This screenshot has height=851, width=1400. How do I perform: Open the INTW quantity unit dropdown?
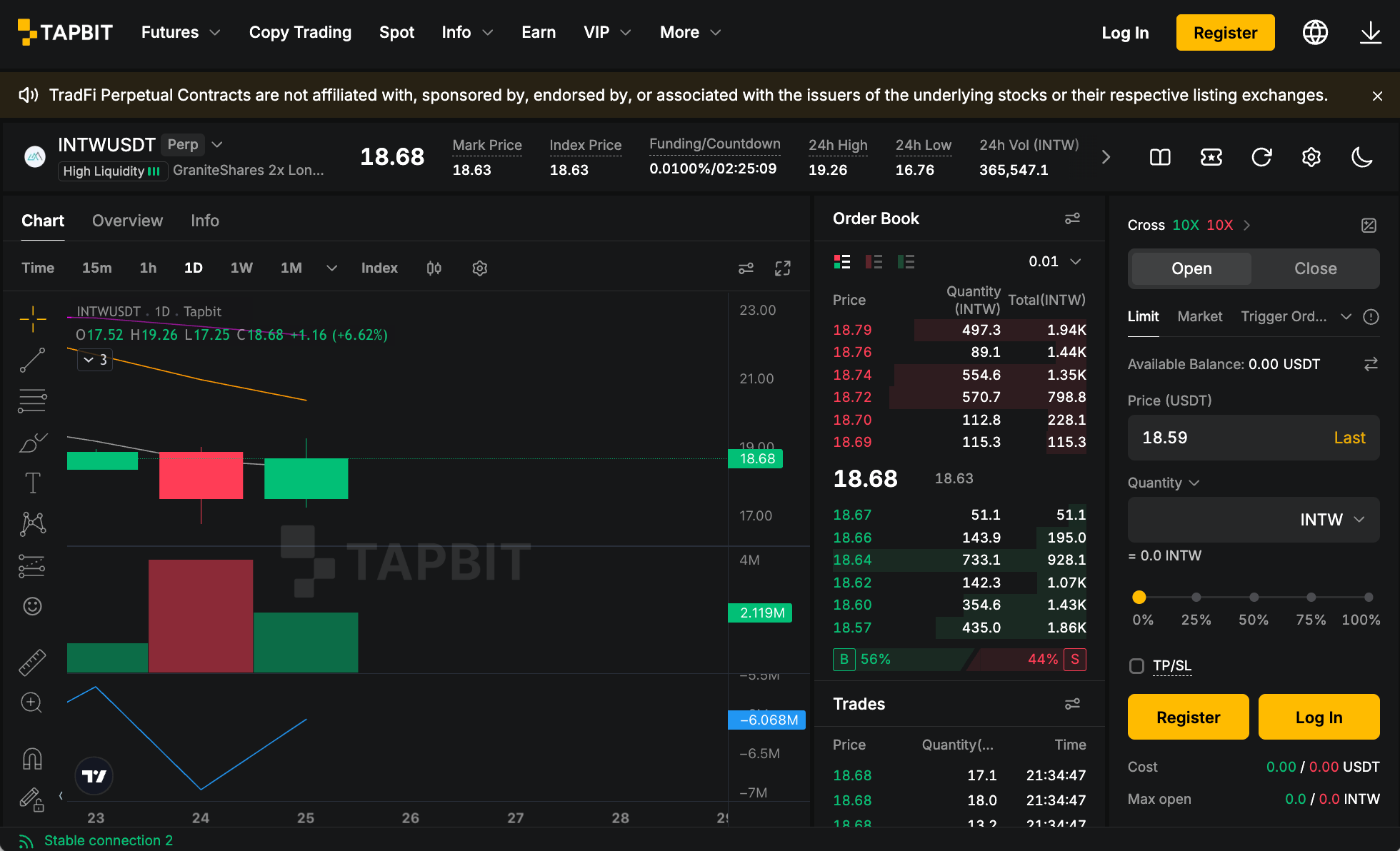coord(1331,520)
